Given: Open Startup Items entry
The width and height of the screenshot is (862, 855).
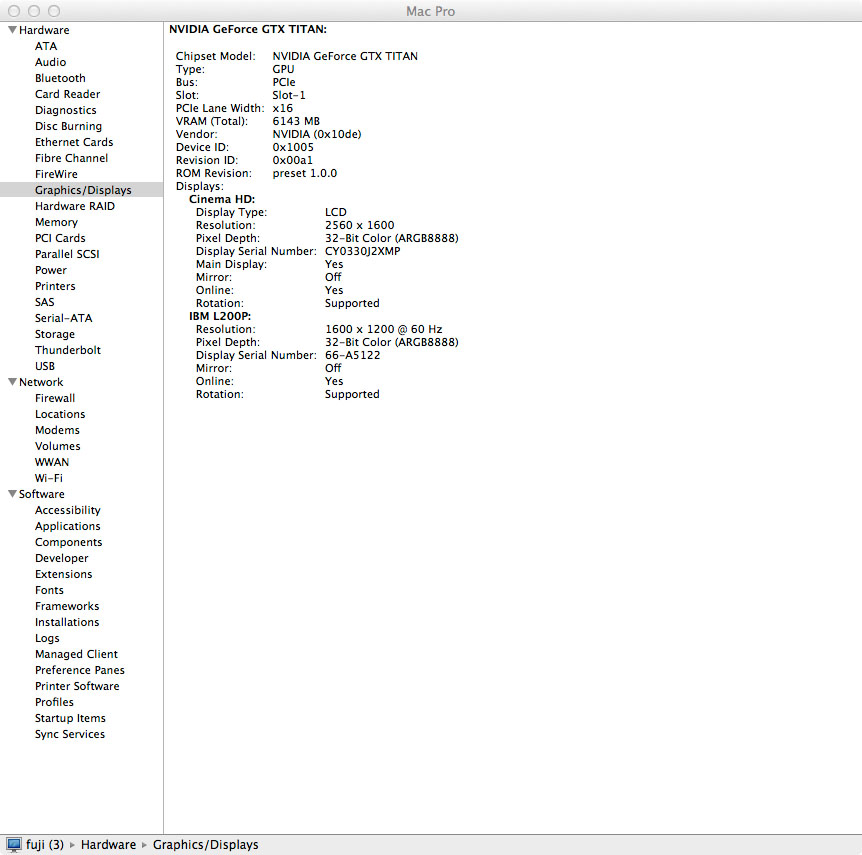Looking at the screenshot, I should [70, 718].
